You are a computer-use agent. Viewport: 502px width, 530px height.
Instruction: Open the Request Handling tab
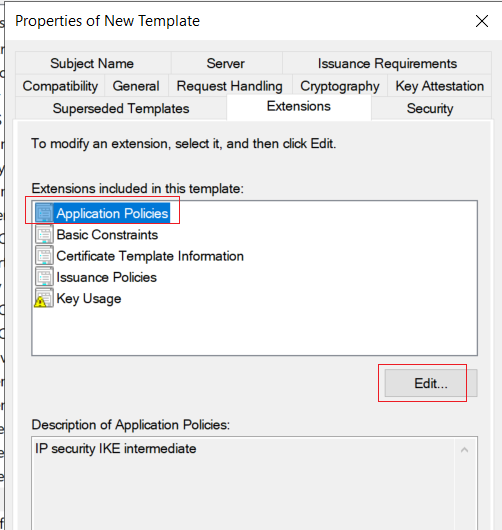click(230, 86)
